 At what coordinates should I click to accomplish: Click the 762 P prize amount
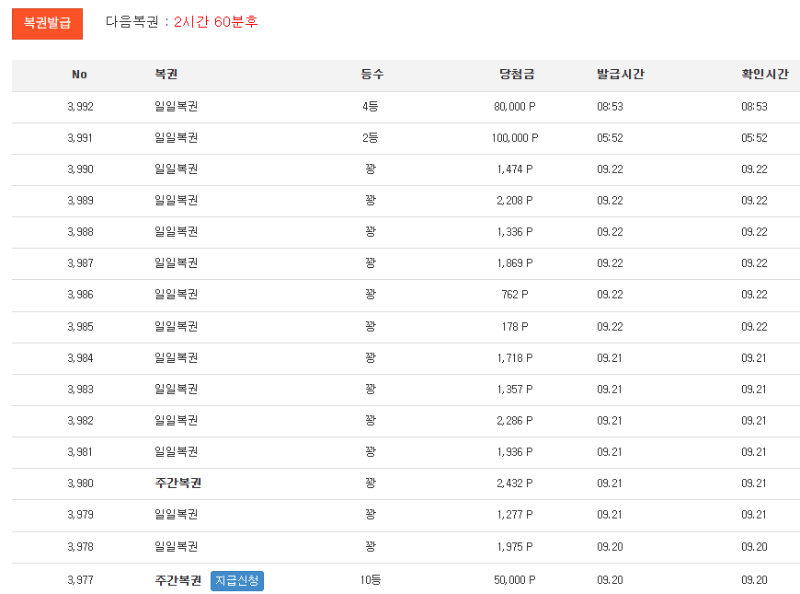pos(515,294)
